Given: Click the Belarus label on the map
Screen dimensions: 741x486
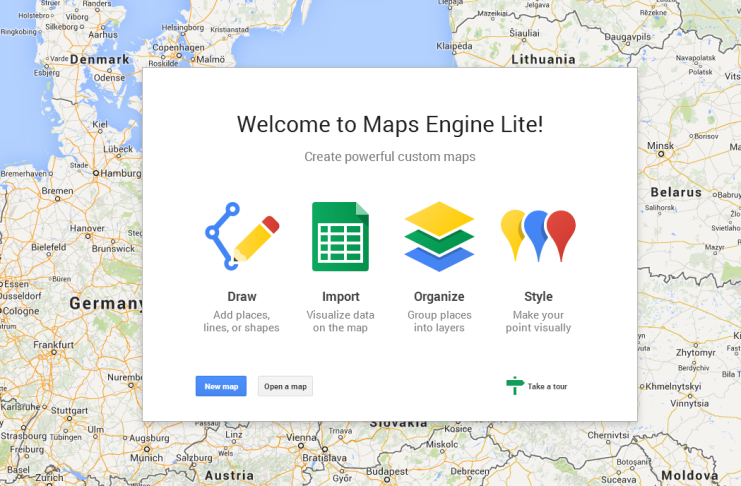Looking at the screenshot, I should (x=677, y=191).
